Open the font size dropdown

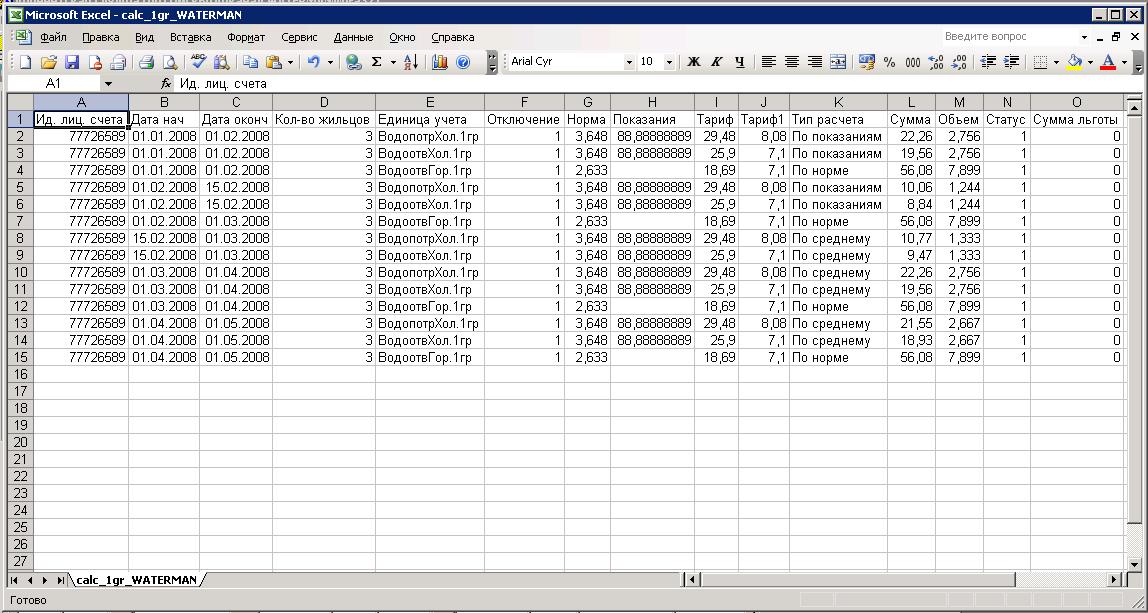[669, 62]
